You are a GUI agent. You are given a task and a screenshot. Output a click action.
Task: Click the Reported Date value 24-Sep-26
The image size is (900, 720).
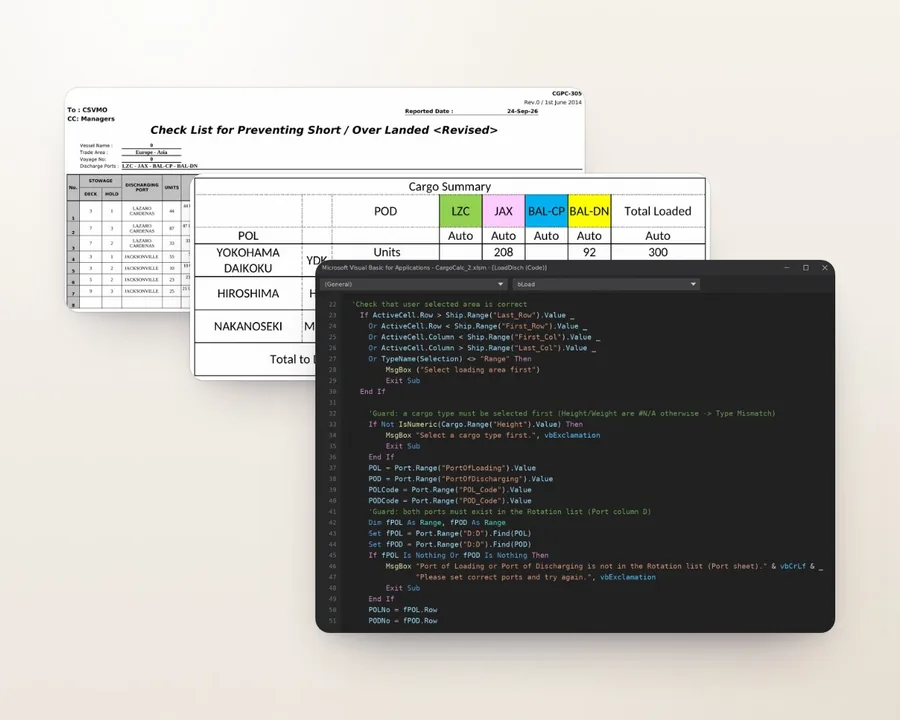pos(522,111)
